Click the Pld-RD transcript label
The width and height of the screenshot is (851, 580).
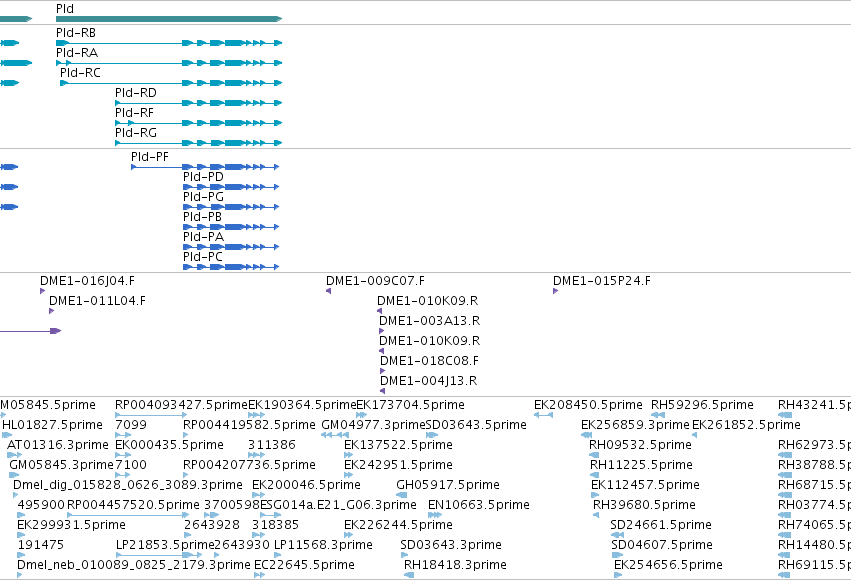click(x=136, y=93)
